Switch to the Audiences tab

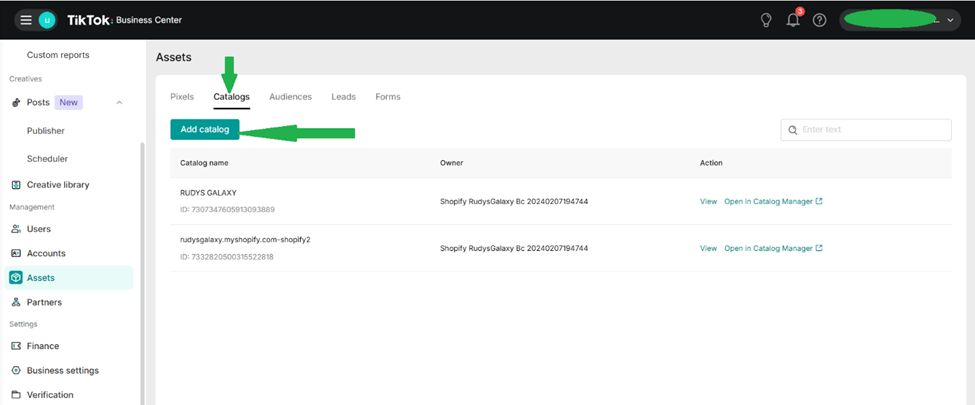290,97
